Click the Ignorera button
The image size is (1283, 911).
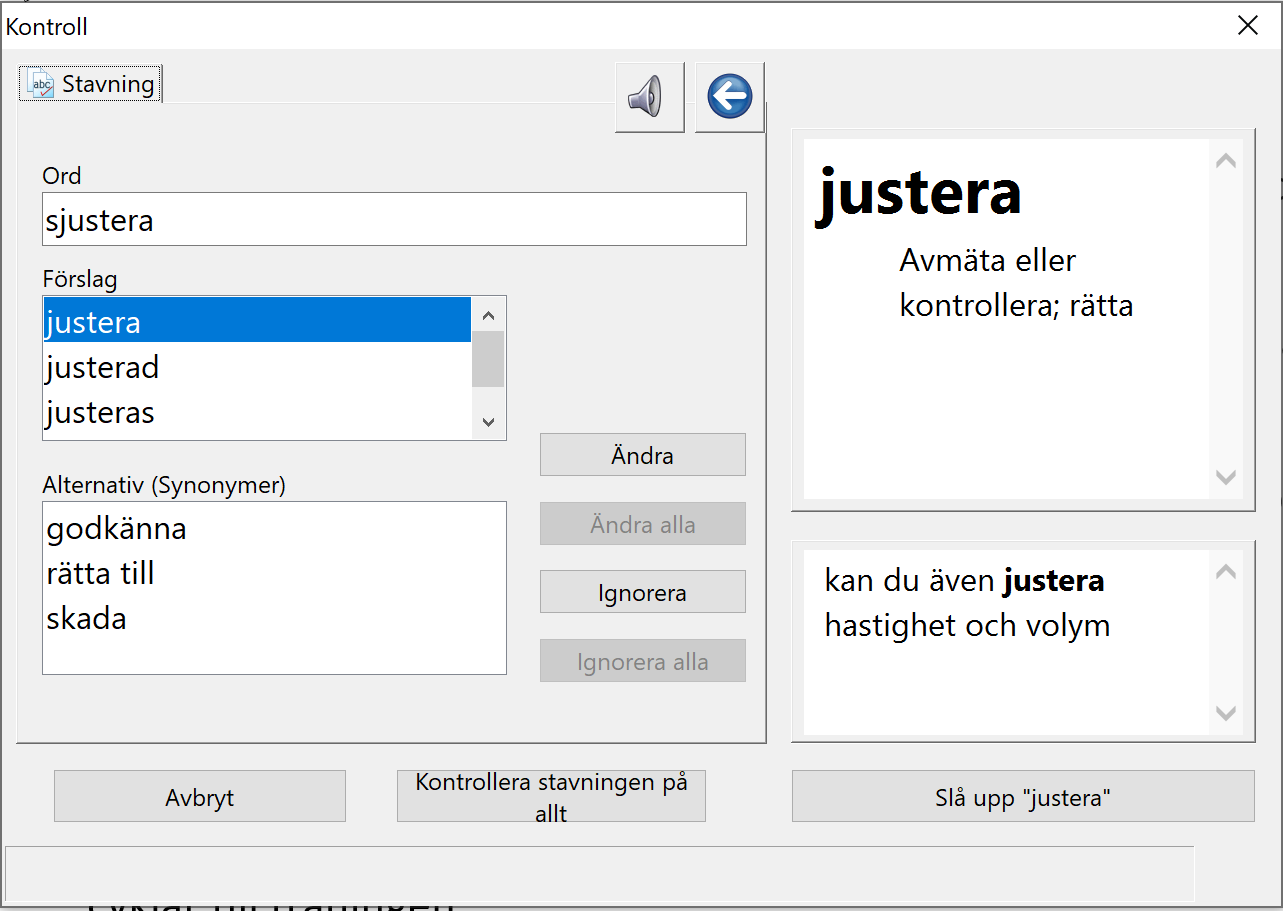click(643, 592)
